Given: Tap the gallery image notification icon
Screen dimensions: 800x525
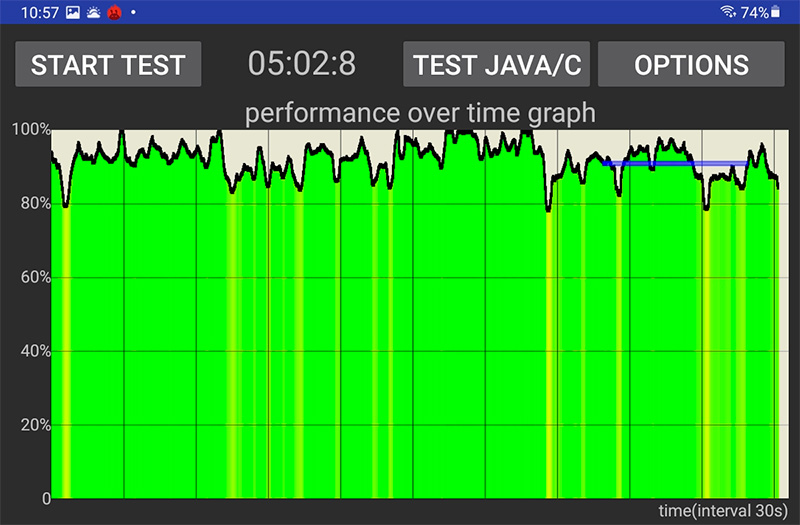Looking at the screenshot, I should (72, 12).
